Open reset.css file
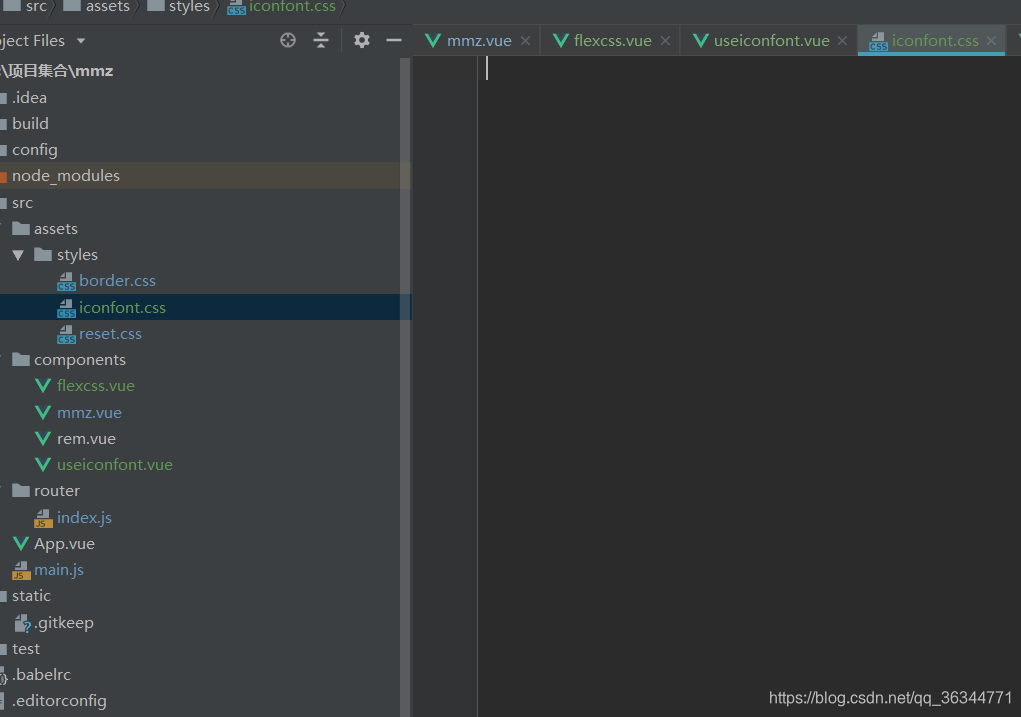This screenshot has height=717, width=1021. pyautogui.click(x=110, y=333)
